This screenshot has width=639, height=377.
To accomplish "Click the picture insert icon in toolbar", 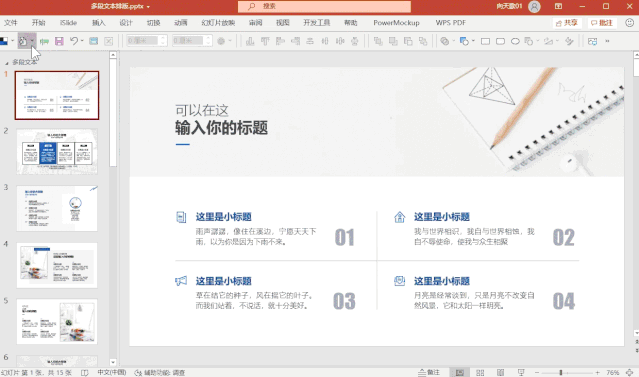I will (593, 41).
